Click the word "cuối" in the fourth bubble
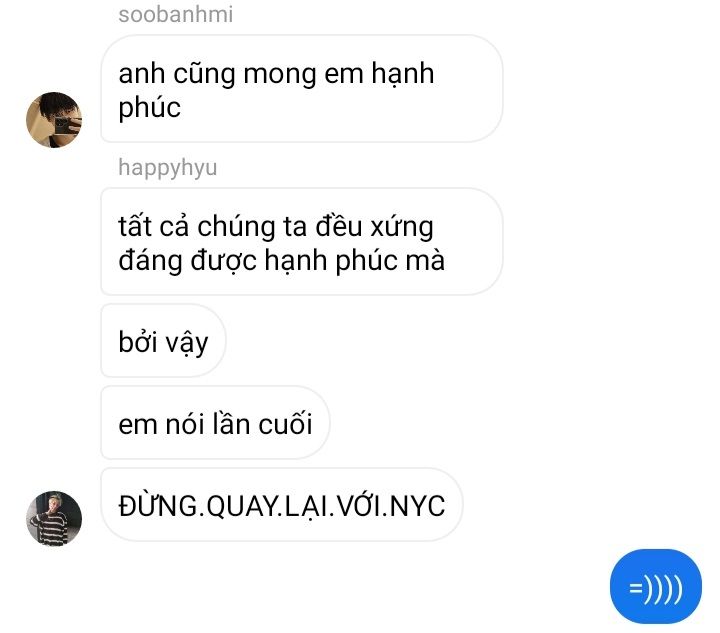The image size is (720, 633). tap(285, 423)
